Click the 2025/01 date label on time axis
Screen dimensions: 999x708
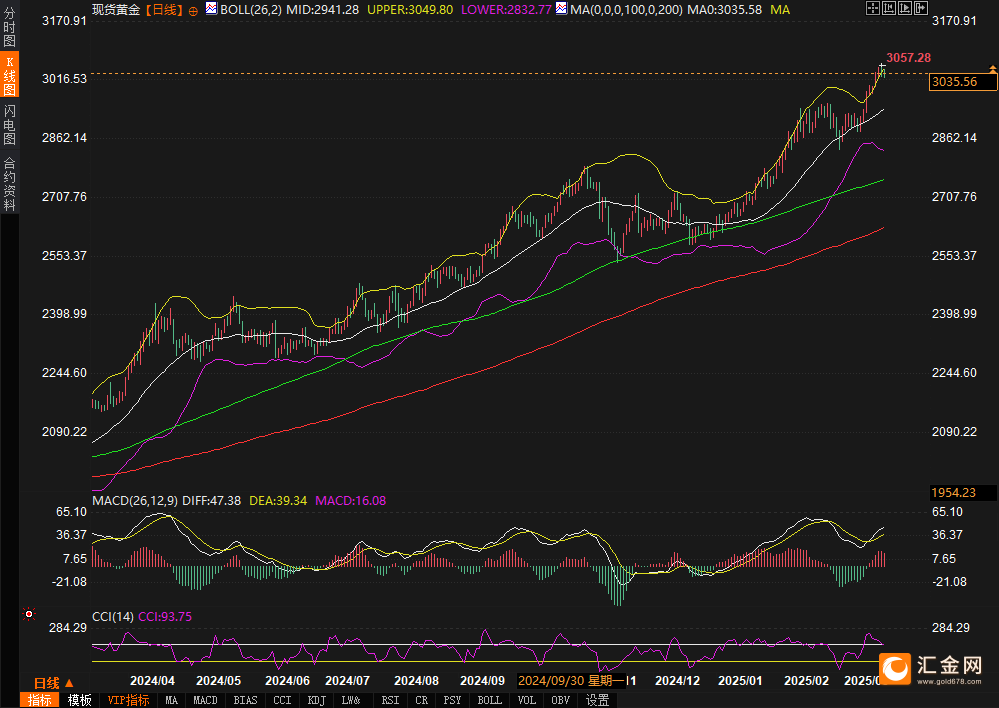click(740, 681)
